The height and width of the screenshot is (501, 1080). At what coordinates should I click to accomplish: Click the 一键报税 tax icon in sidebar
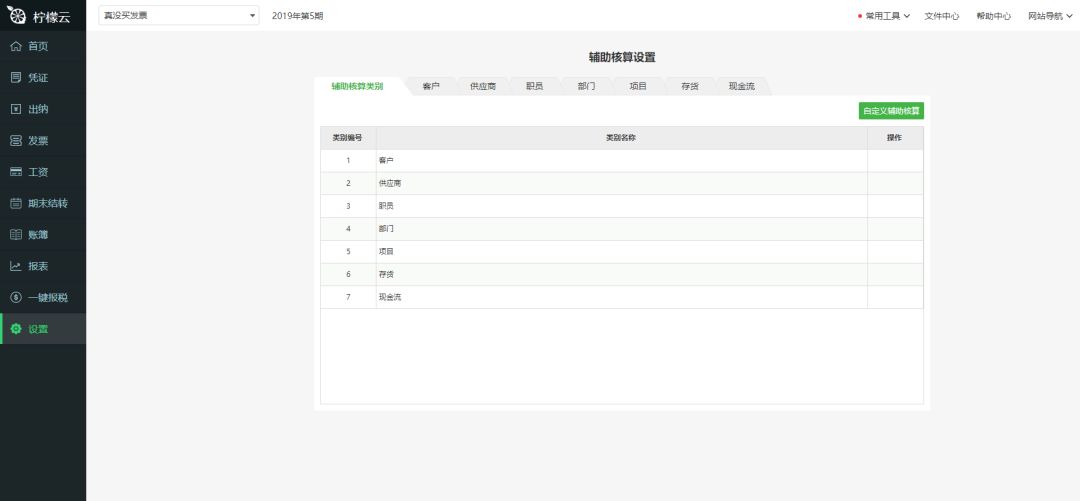pos(16,297)
